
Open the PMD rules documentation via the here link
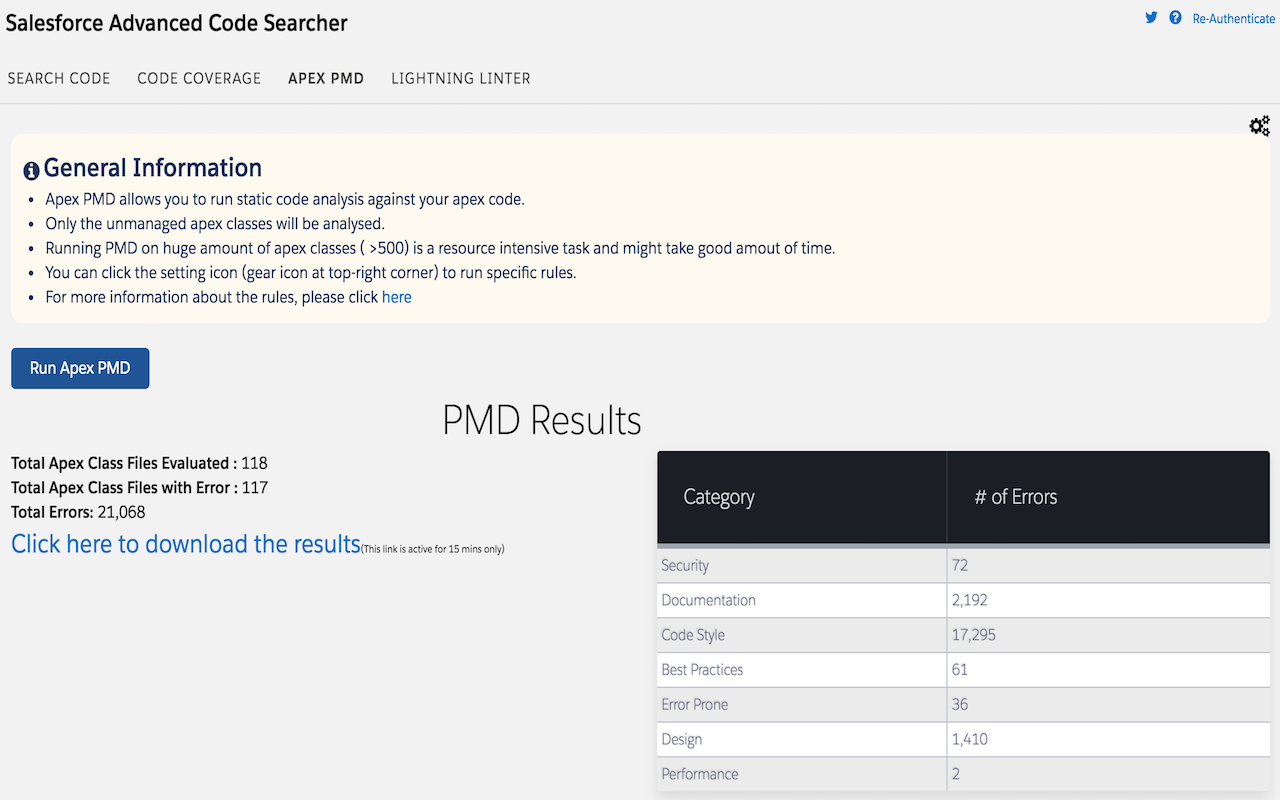(x=396, y=296)
